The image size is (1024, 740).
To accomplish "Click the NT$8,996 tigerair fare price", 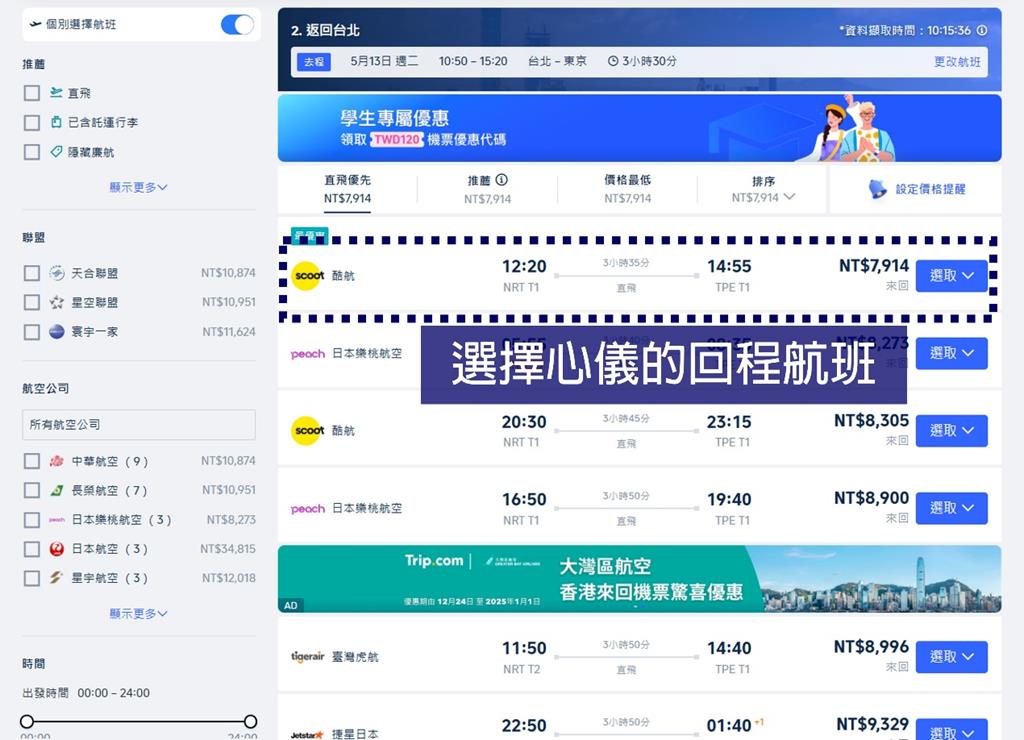I will 871,647.
